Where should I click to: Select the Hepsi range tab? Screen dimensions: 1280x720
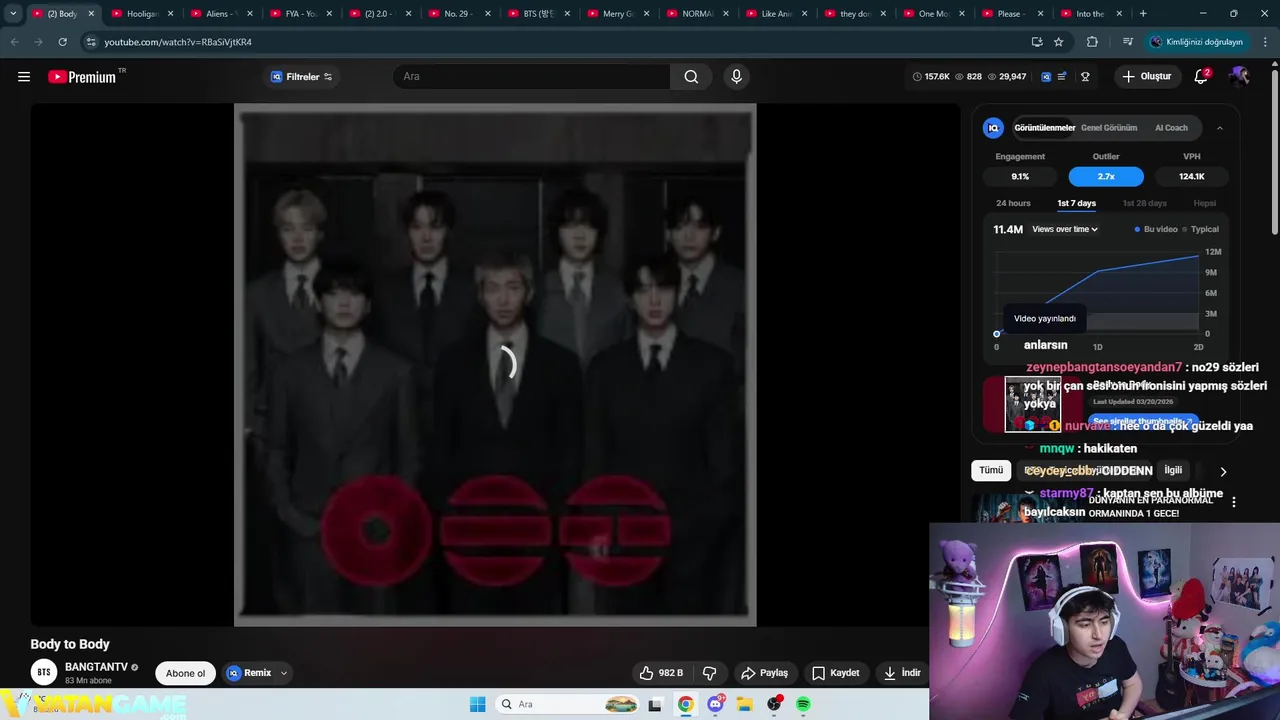pos(1204,203)
